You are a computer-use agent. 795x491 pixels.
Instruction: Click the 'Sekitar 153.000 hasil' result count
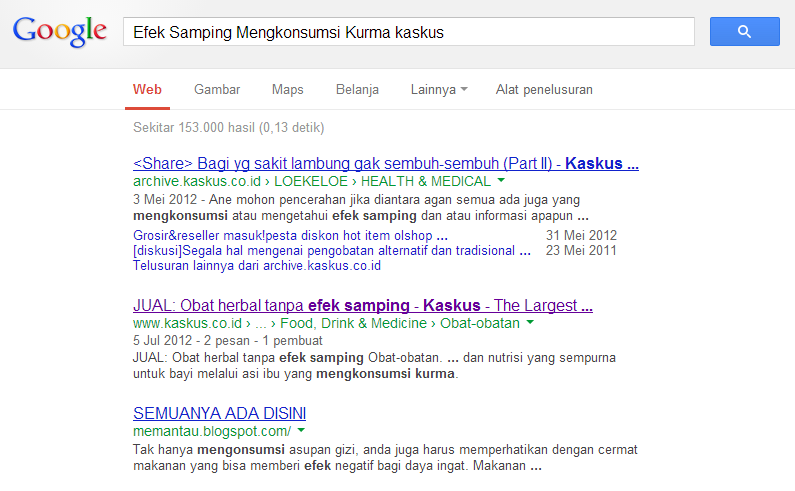coord(229,127)
